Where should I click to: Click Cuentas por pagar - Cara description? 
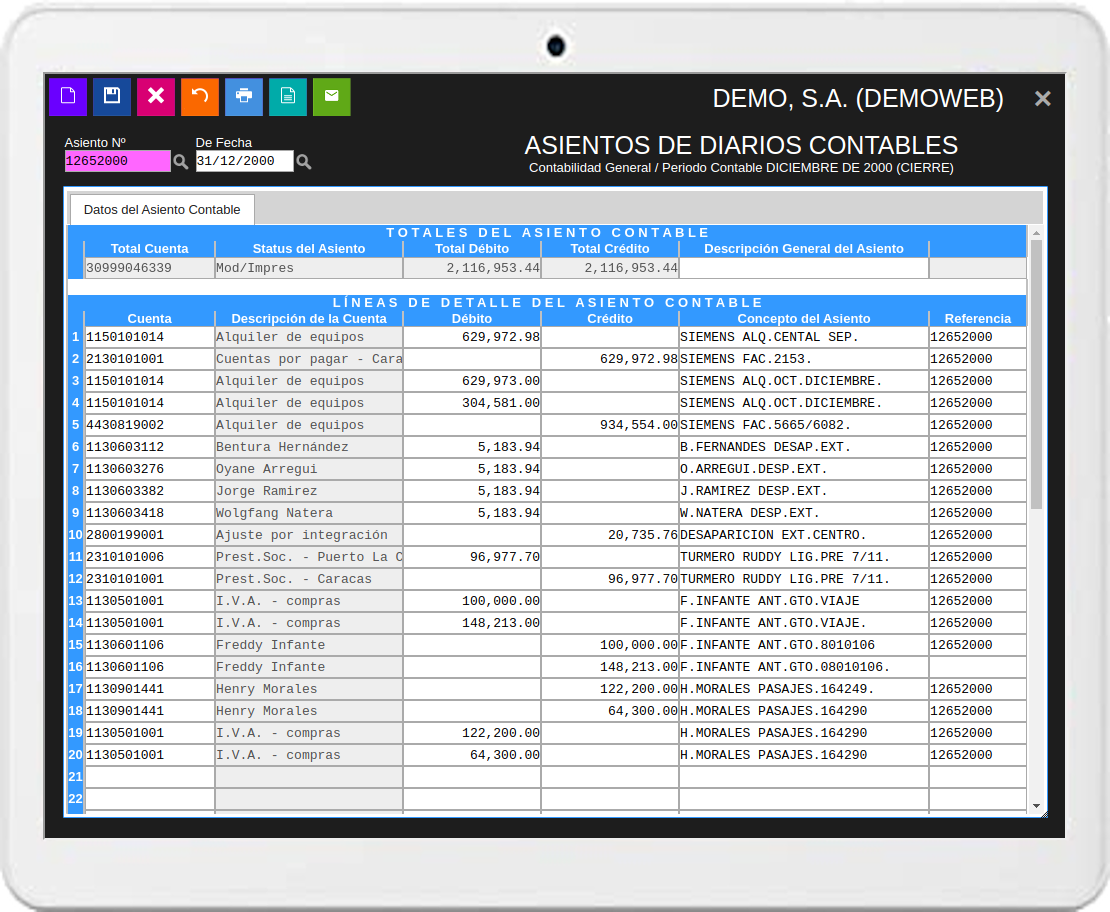point(309,359)
